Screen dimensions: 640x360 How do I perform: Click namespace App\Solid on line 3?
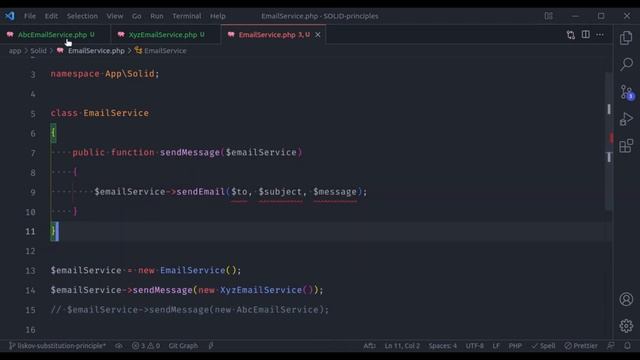[105, 74]
